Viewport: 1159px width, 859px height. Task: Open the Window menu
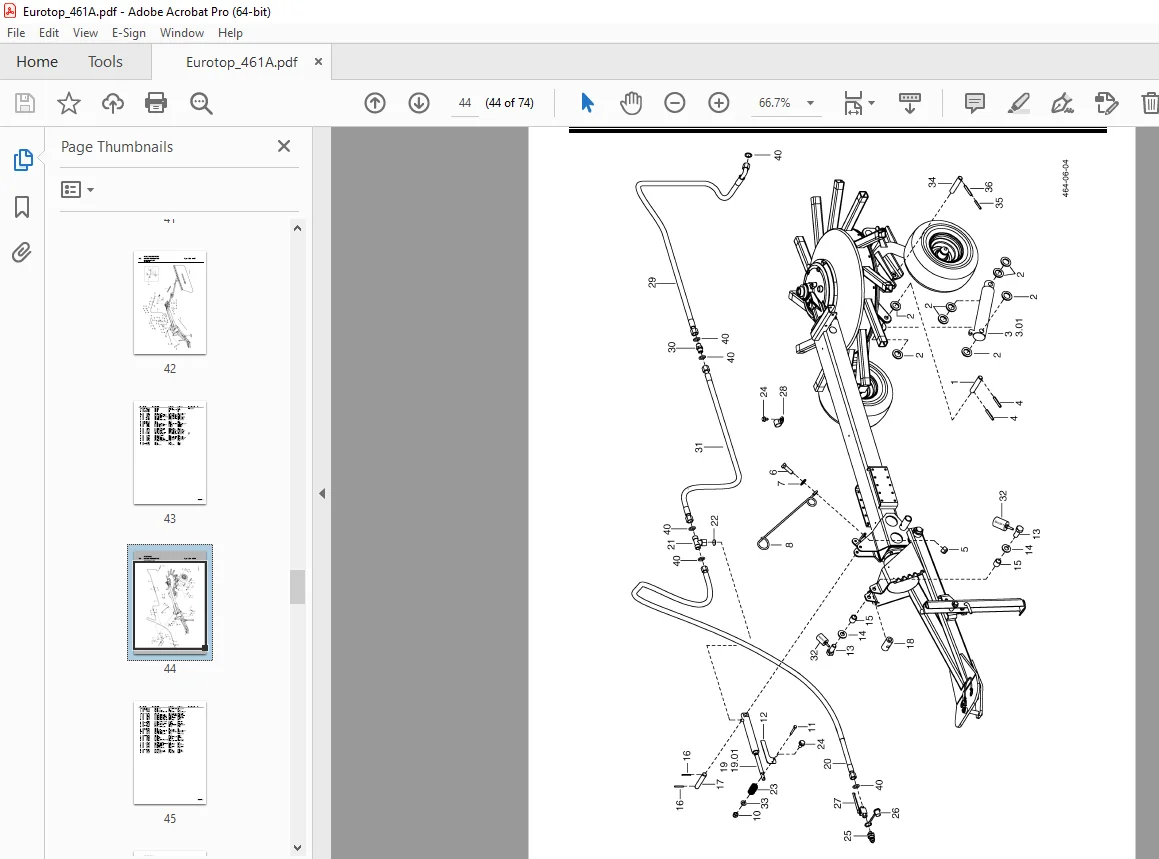[182, 33]
